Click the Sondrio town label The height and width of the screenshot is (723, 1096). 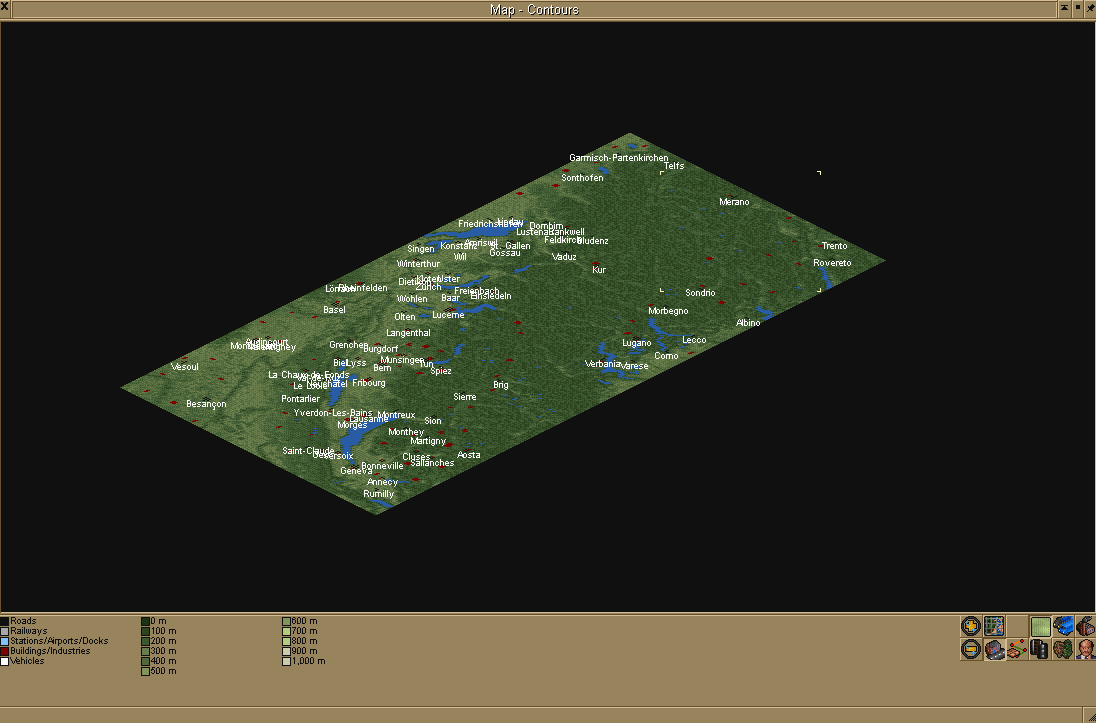tap(700, 293)
